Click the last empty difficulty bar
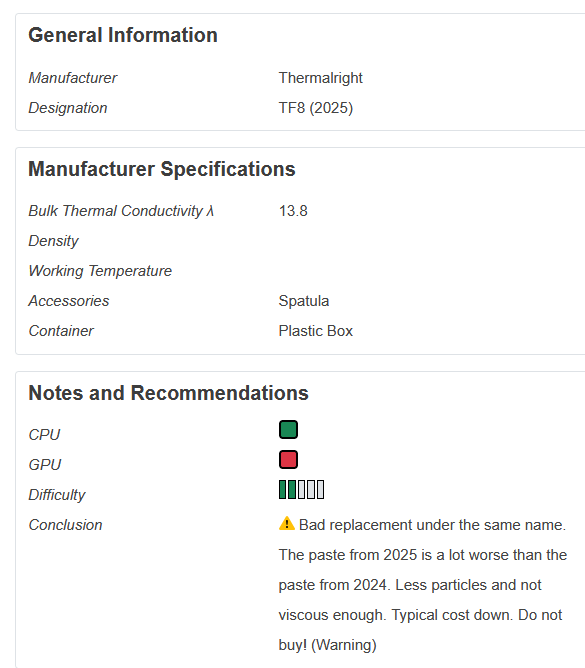Screen dimensions: 585x668 320,489
